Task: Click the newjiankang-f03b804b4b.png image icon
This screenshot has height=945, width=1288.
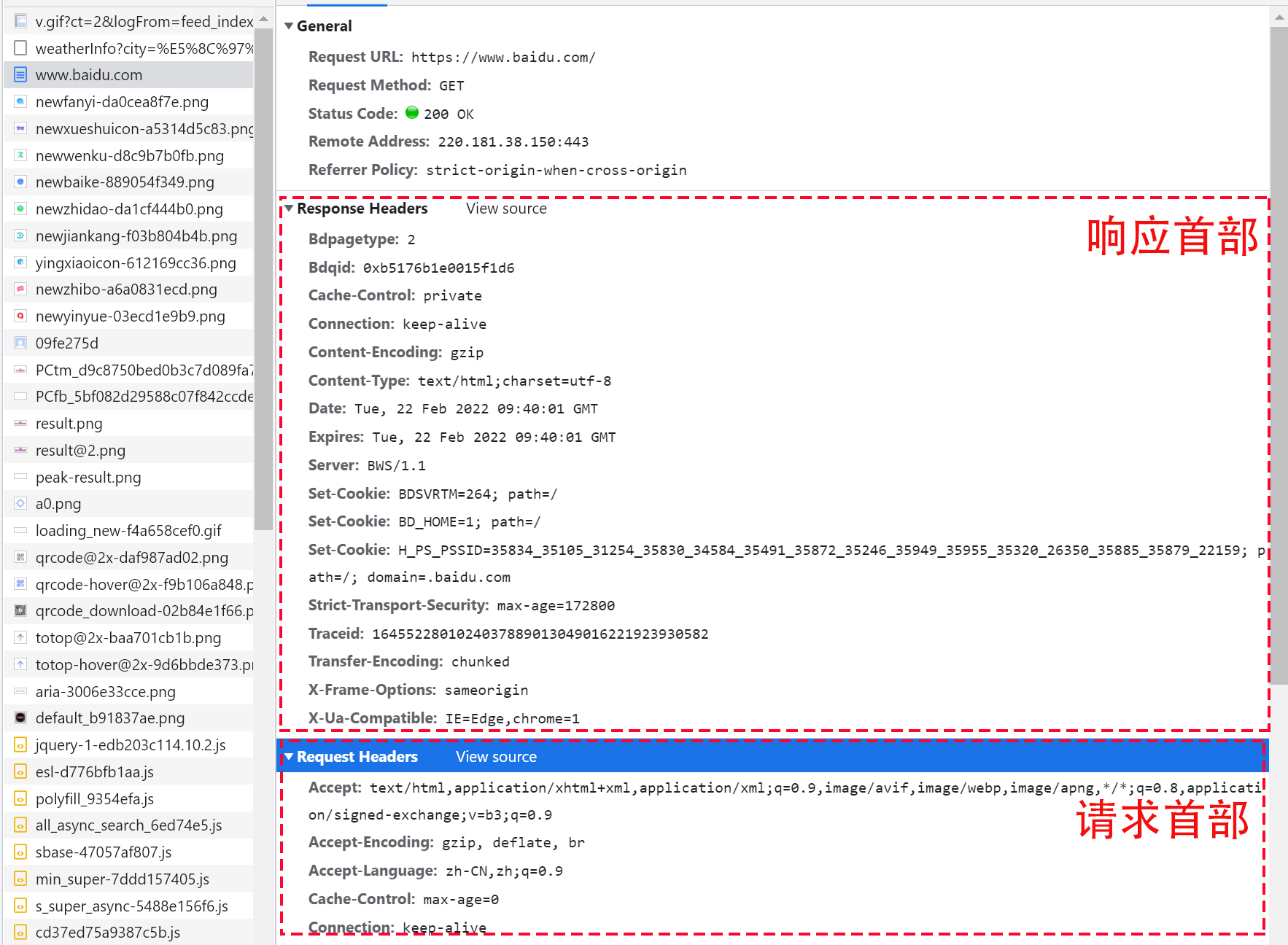Action: tap(20, 236)
